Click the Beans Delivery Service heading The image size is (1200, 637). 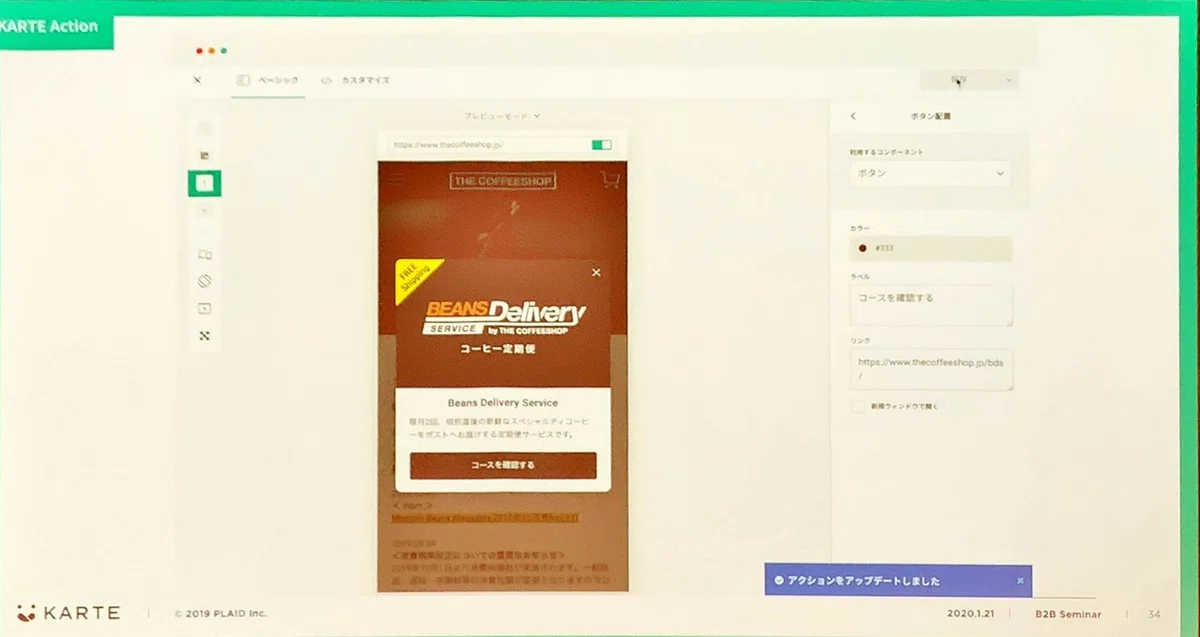tap(503, 403)
